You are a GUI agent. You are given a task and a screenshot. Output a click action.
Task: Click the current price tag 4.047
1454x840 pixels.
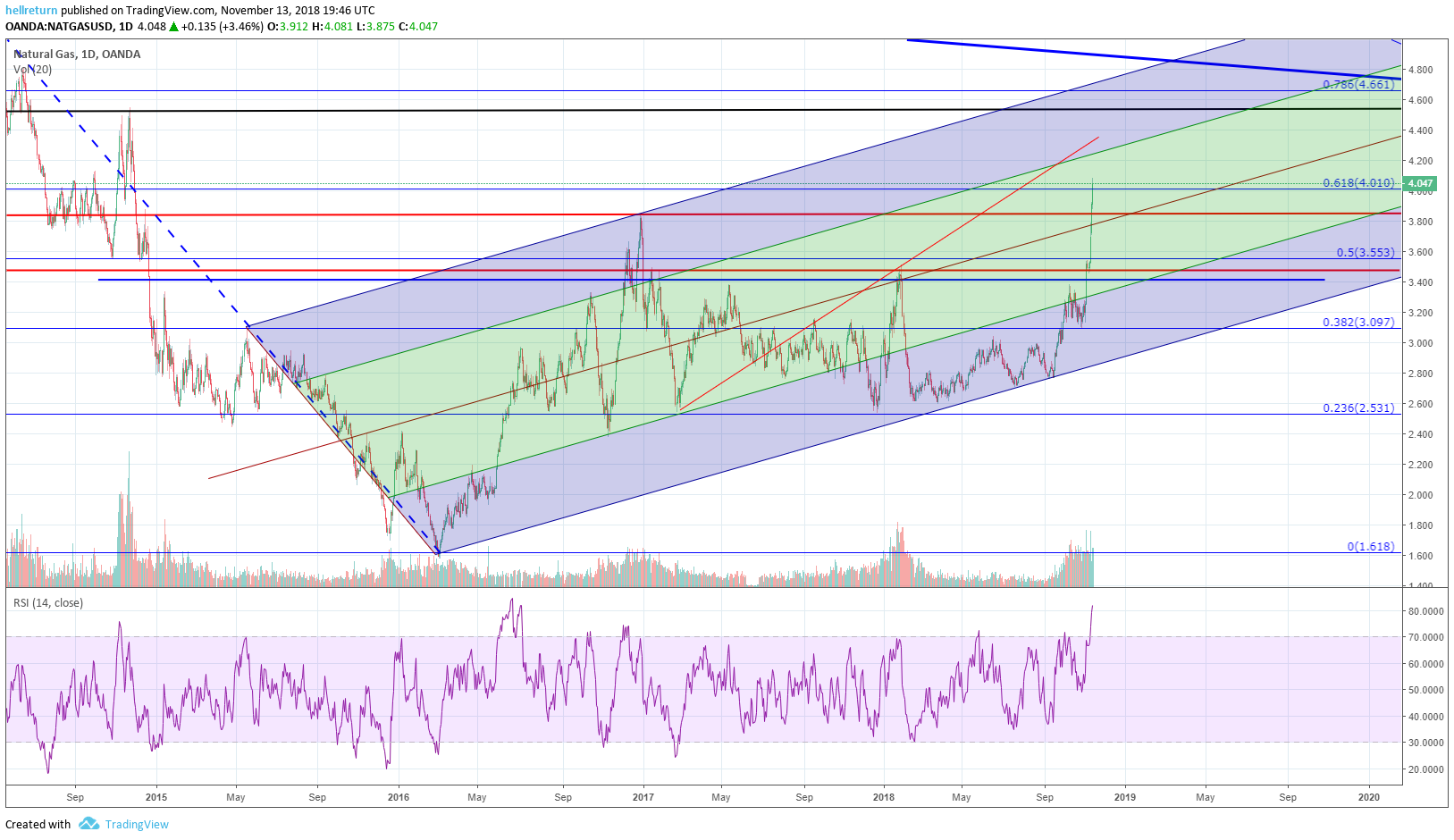[x=1421, y=183]
